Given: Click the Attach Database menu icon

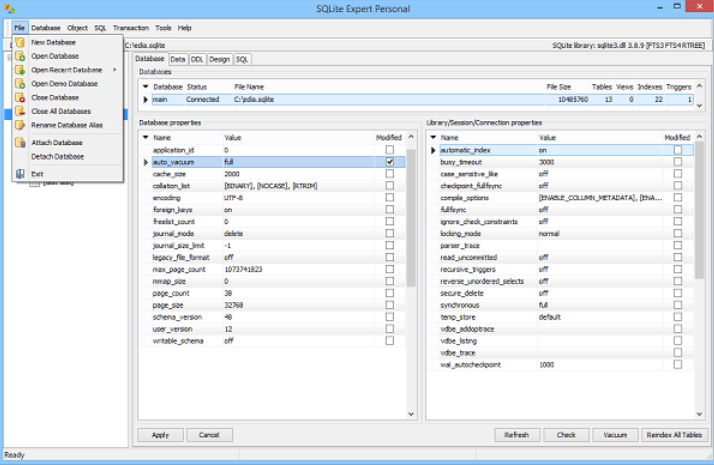Looking at the screenshot, I should coord(20,143).
